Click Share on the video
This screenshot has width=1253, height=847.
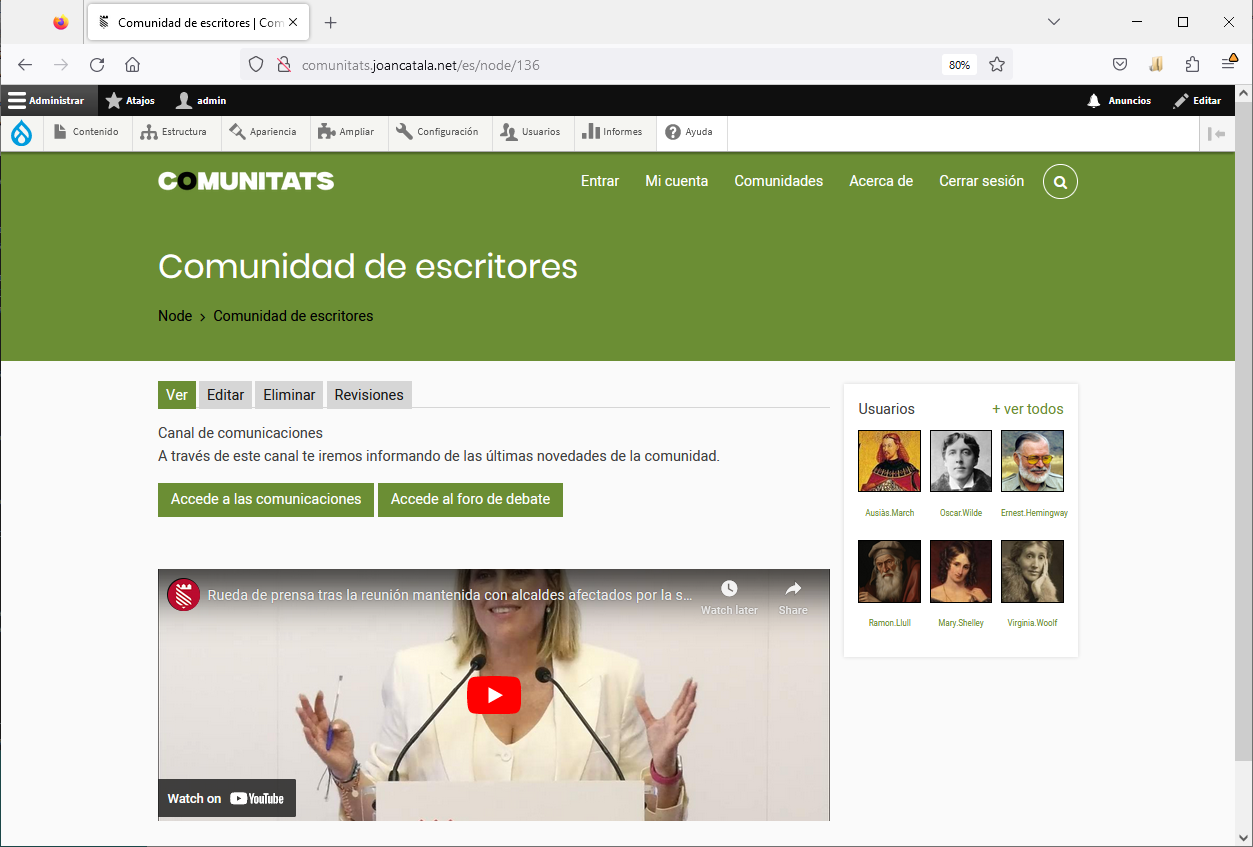(793, 597)
